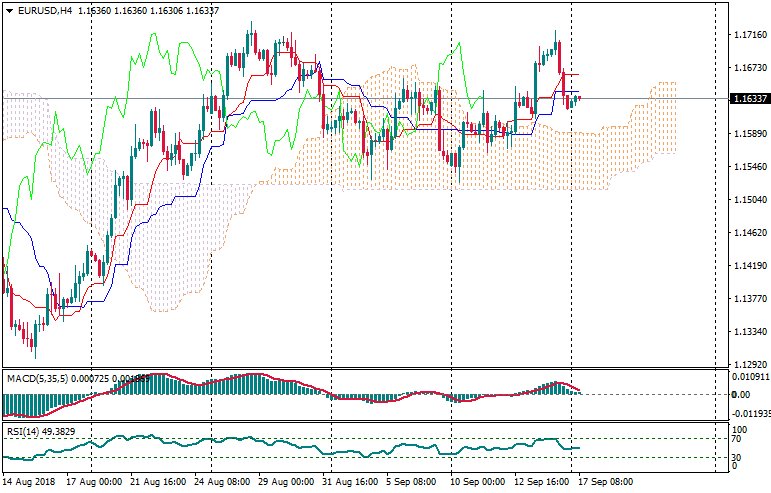771x493 pixels.
Task: Click the 14 Aug 2018 date label
Action: pyautogui.click(x=30, y=481)
